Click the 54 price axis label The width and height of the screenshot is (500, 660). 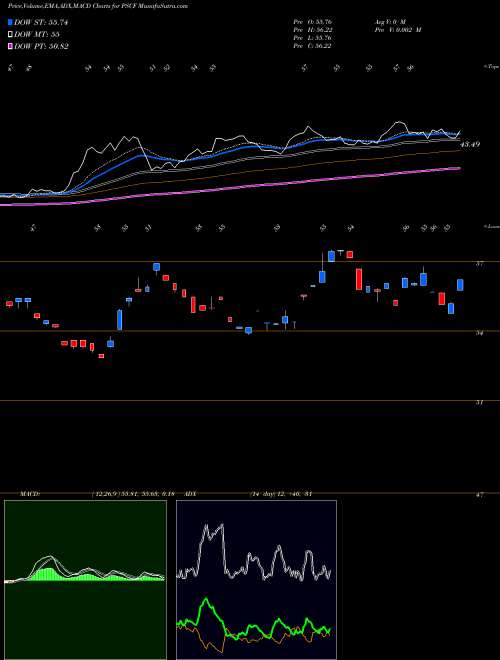[x=479, y=333]
